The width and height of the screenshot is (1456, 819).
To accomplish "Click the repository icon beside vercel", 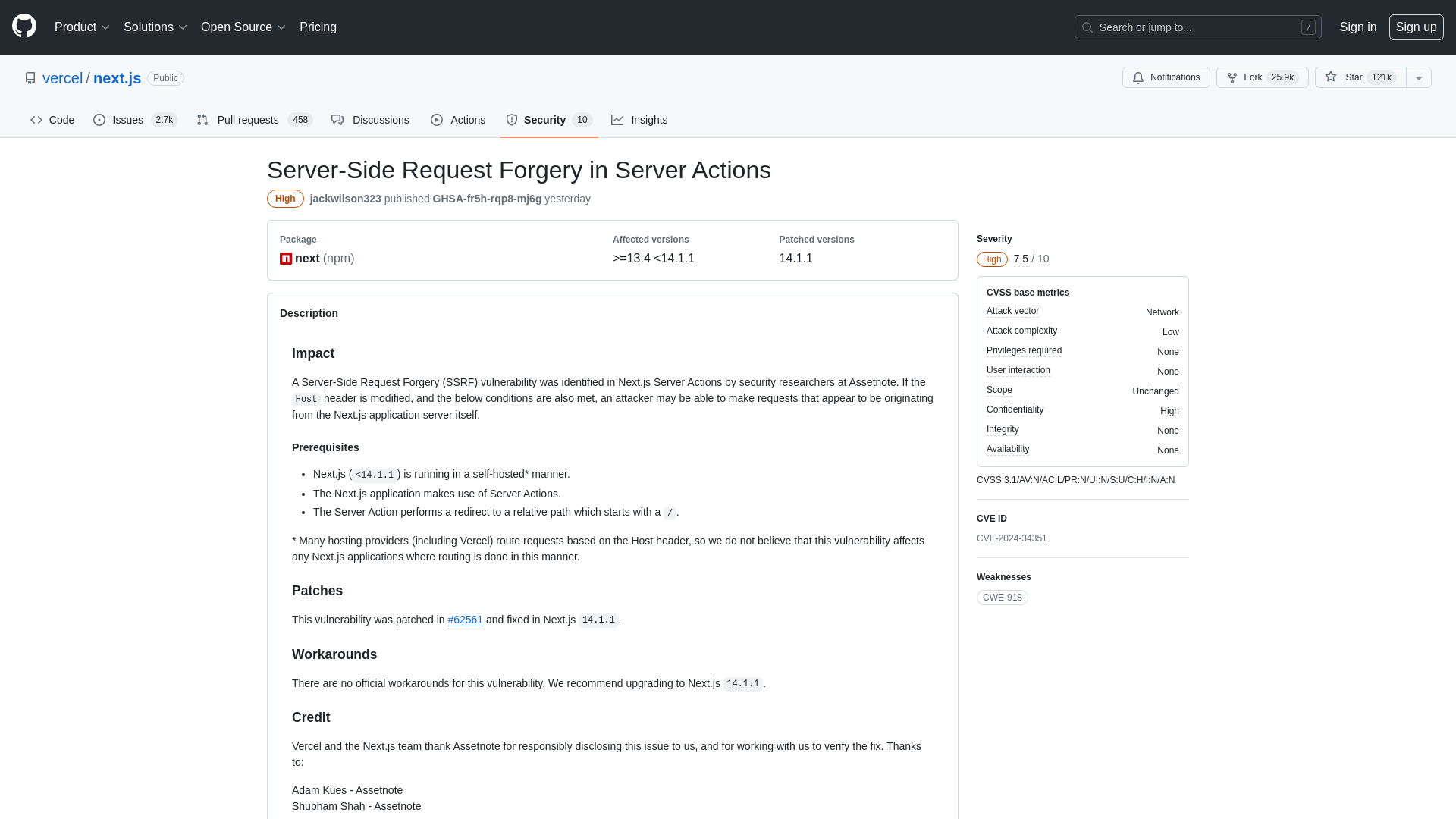I will click(x=30, y=78).
